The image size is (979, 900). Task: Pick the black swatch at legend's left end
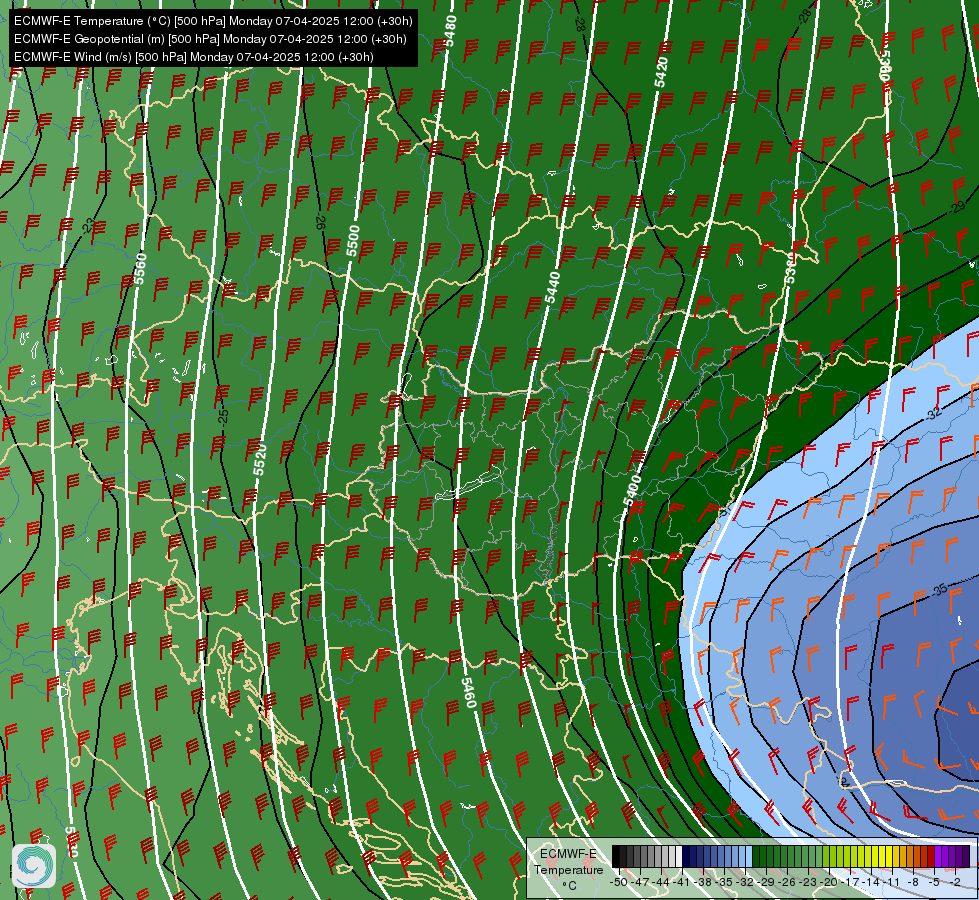click(x=616, y=857)
